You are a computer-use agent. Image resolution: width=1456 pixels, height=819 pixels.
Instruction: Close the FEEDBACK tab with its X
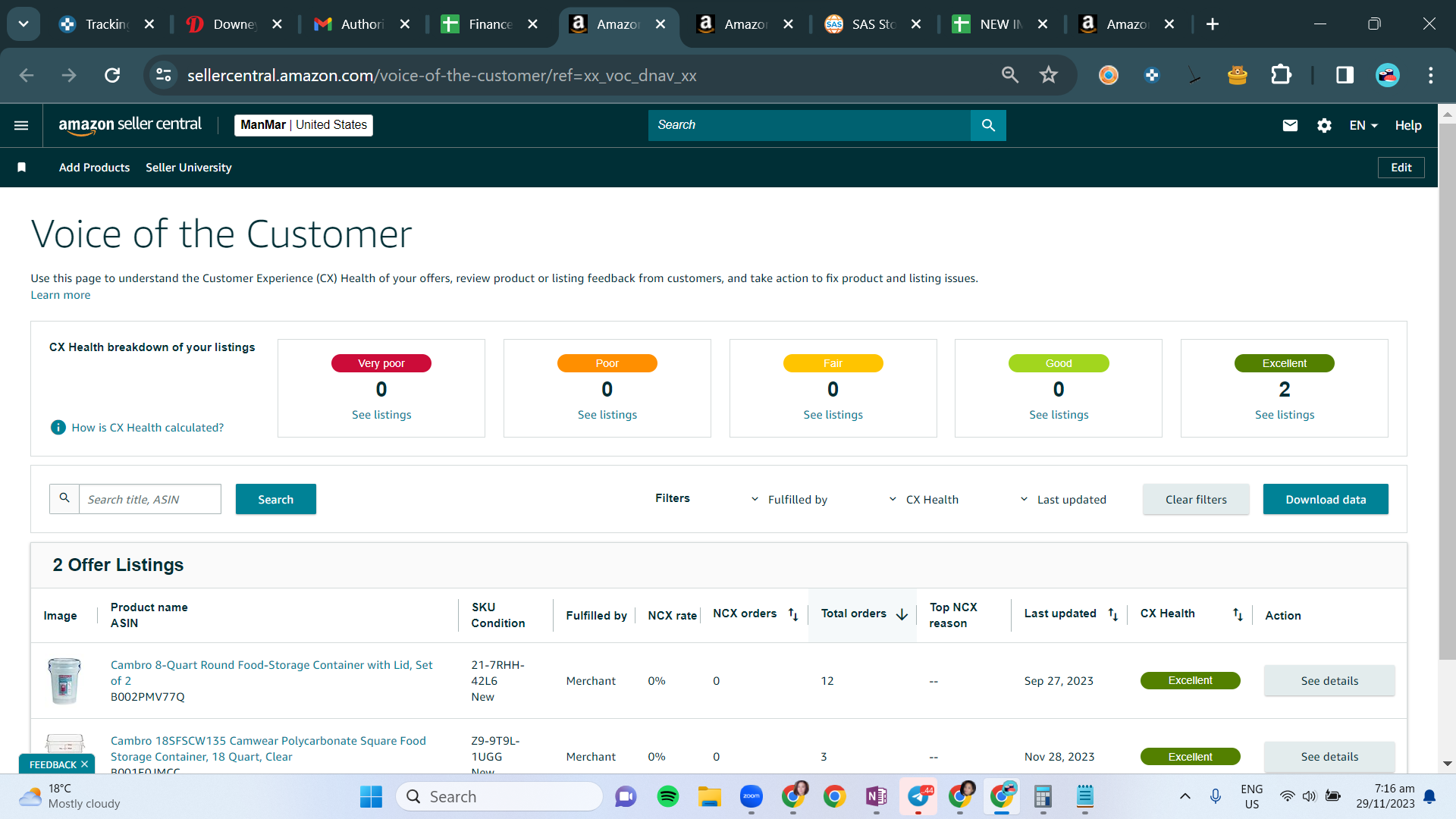point(84,764)
